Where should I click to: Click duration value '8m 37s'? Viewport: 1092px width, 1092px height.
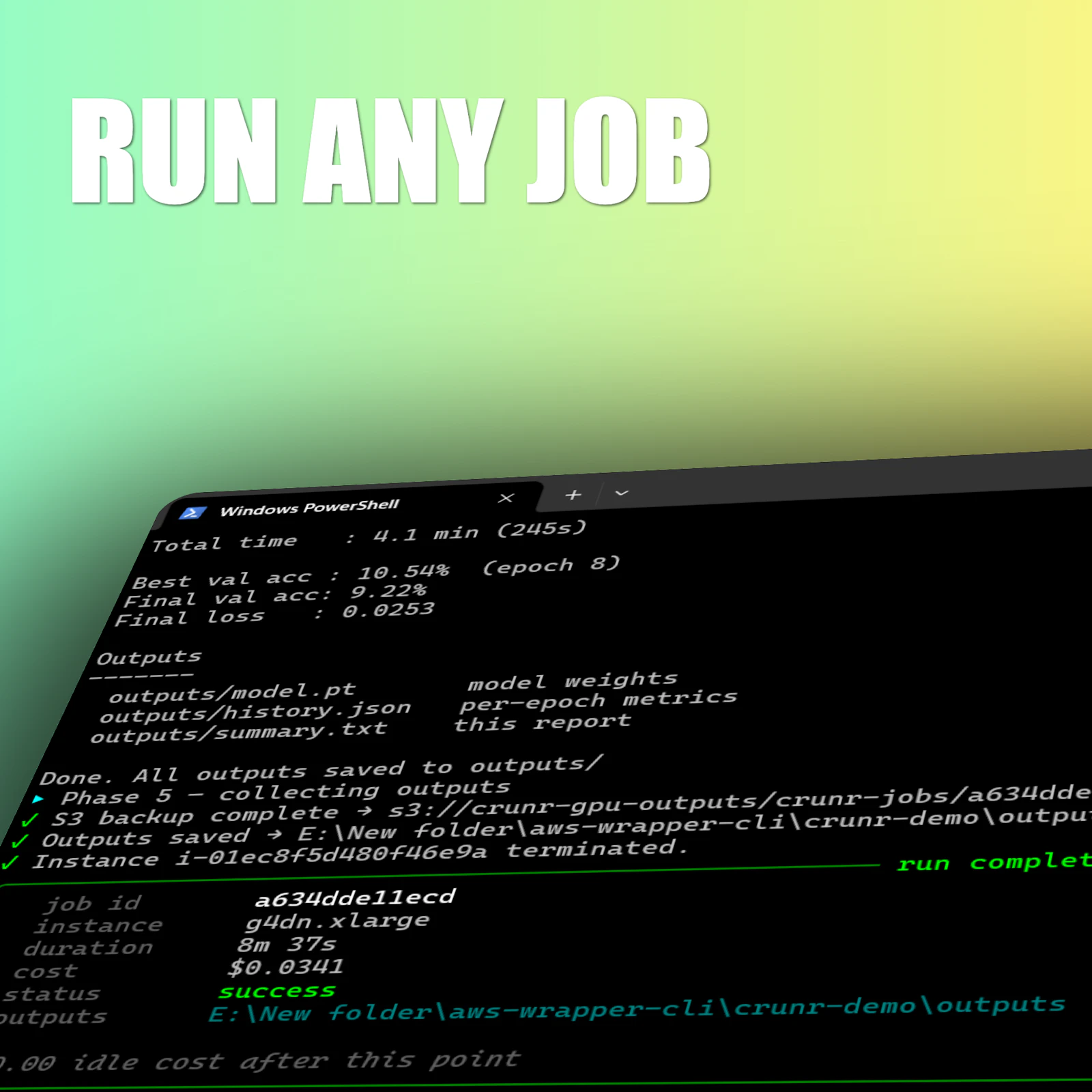287,945
